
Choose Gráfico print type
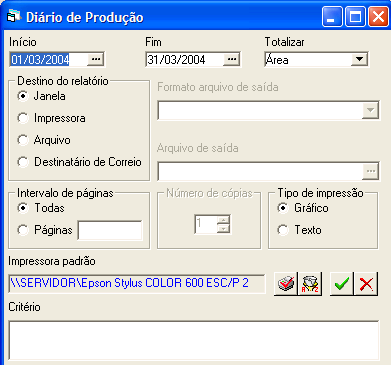click(283, 208)
